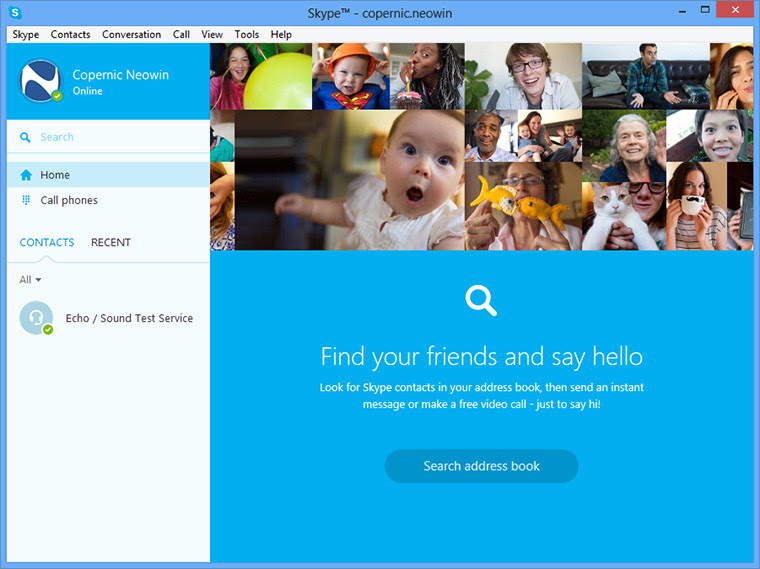This screenshot has width=760, height=569.
Task: Select Echo / Sound Test Service contact
Action: [109, 318]
